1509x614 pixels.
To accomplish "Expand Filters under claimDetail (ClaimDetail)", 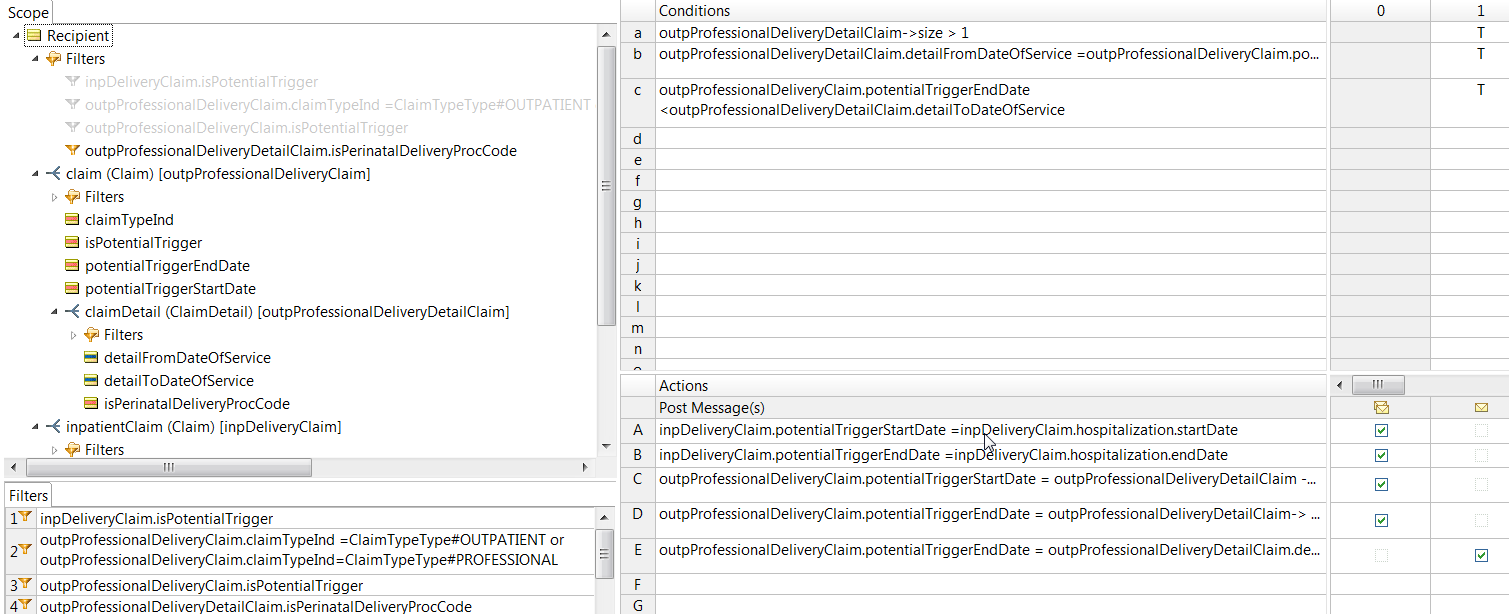I will [74, 335].
